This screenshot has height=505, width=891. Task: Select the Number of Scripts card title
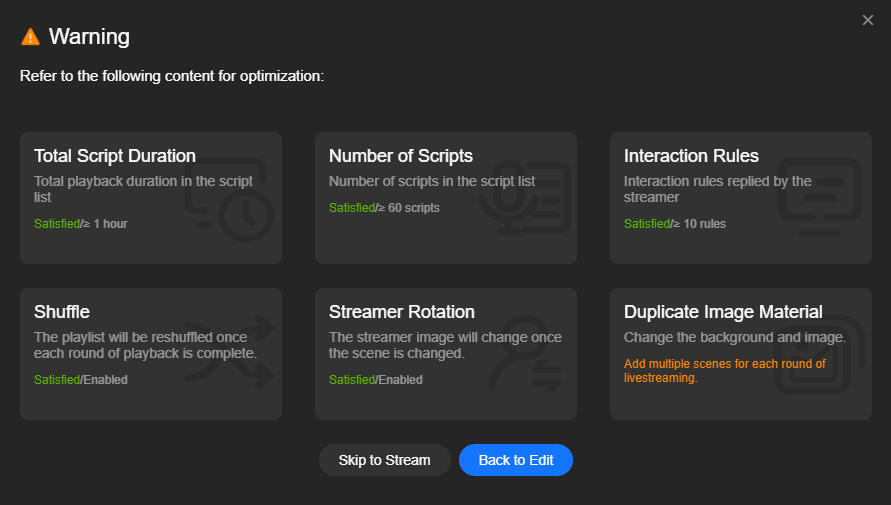click(x=401, y=156)
